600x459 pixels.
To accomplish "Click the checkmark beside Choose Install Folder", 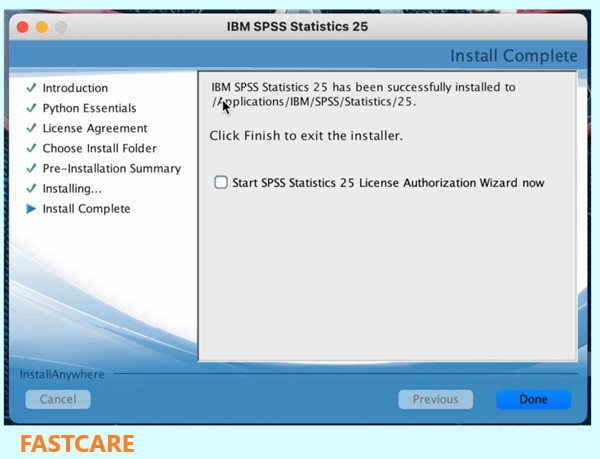I will coord(31,148).
